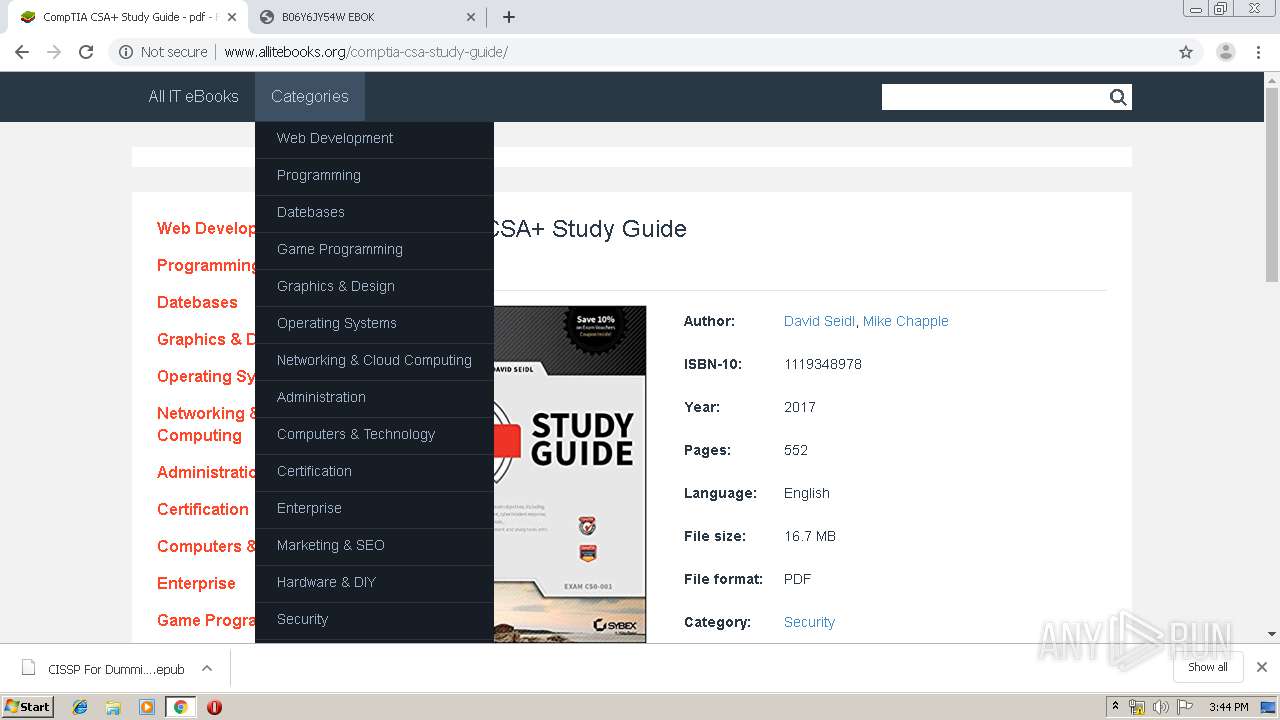Viewport: 1280px width, 720px height.
Task: Open Hardware & DIY category
Action: coord(374,582)
